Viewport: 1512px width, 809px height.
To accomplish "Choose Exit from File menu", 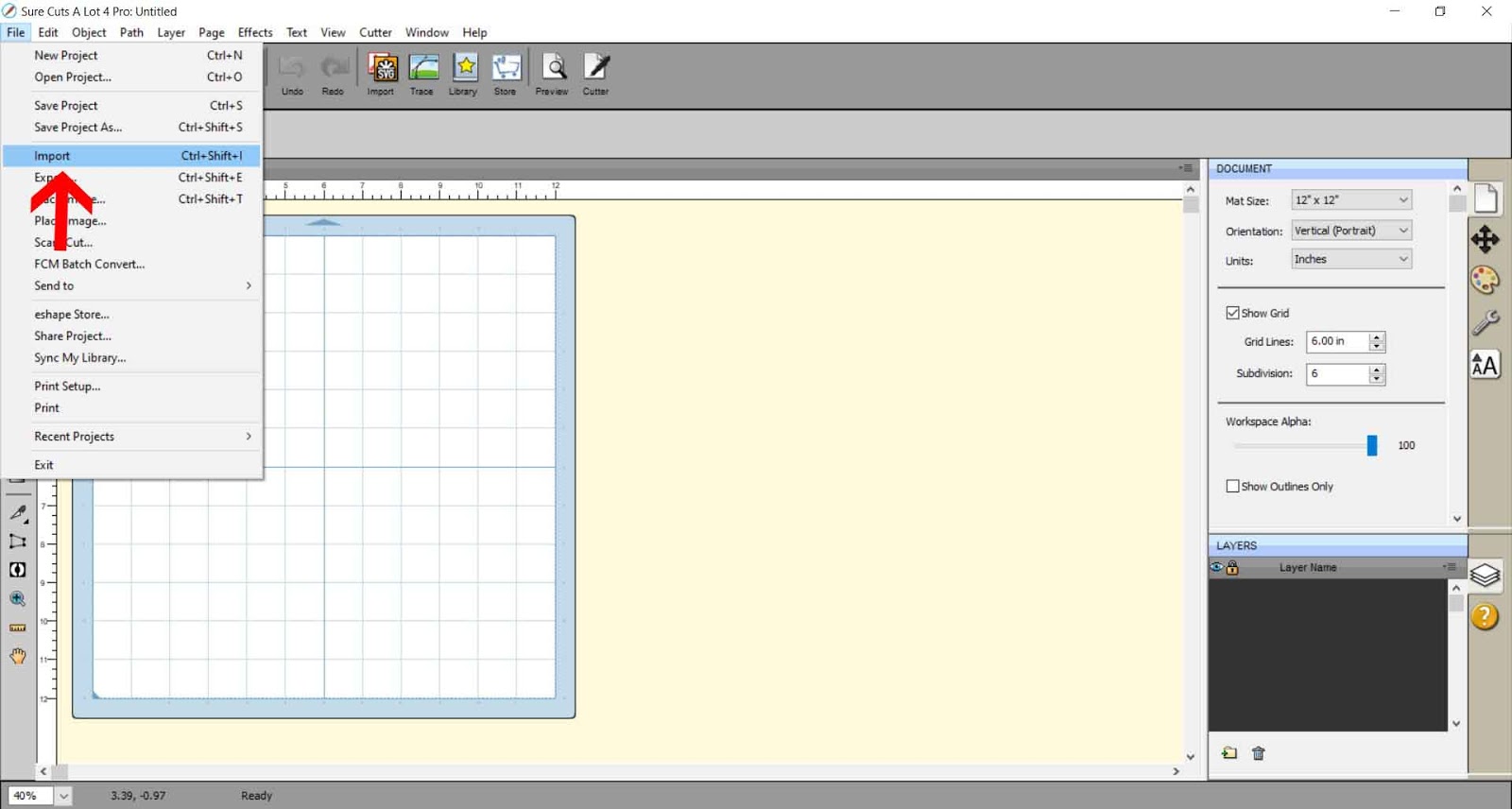I will pos(131,465).
